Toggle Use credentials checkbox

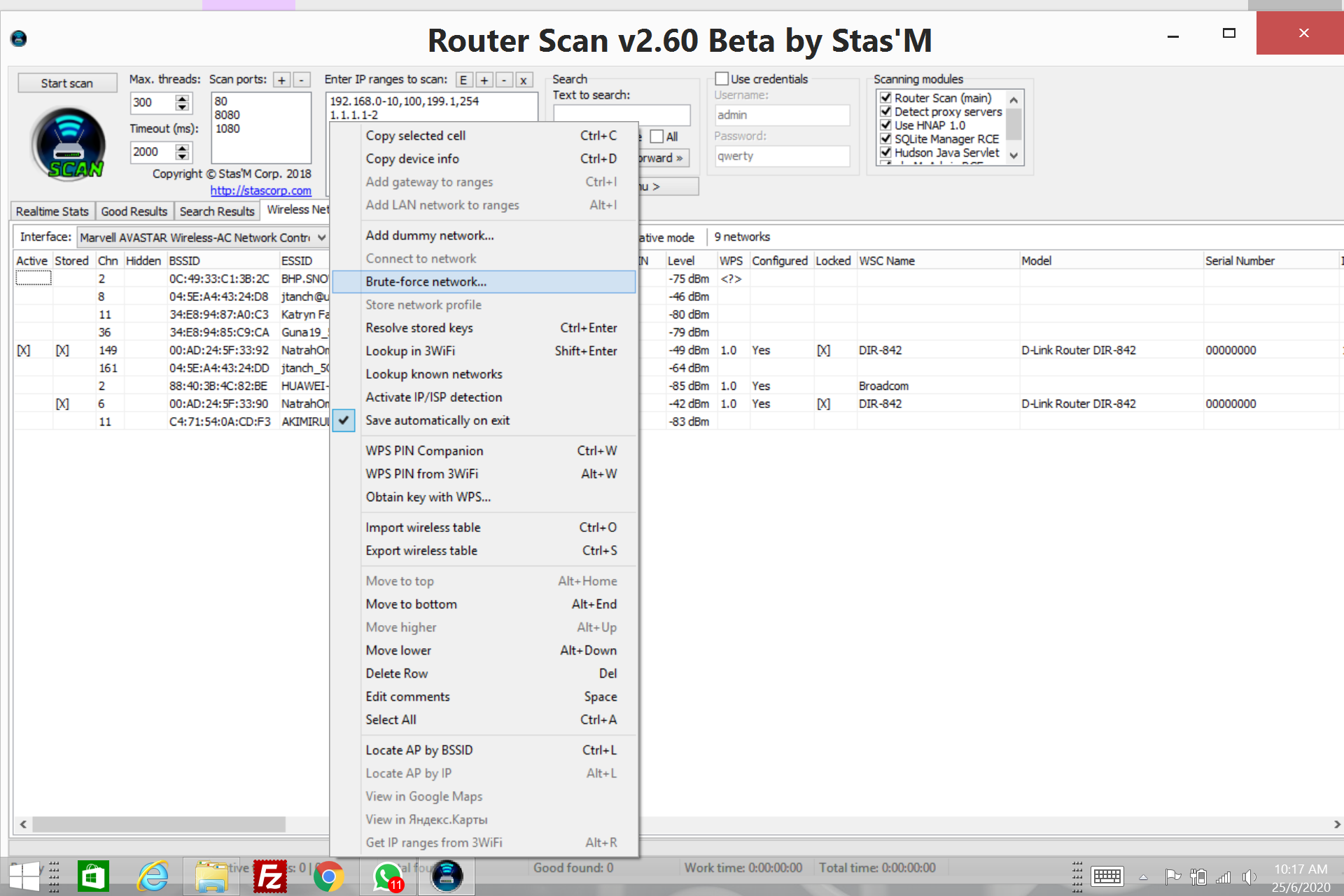pyautogui.click(x=722, y=79)
